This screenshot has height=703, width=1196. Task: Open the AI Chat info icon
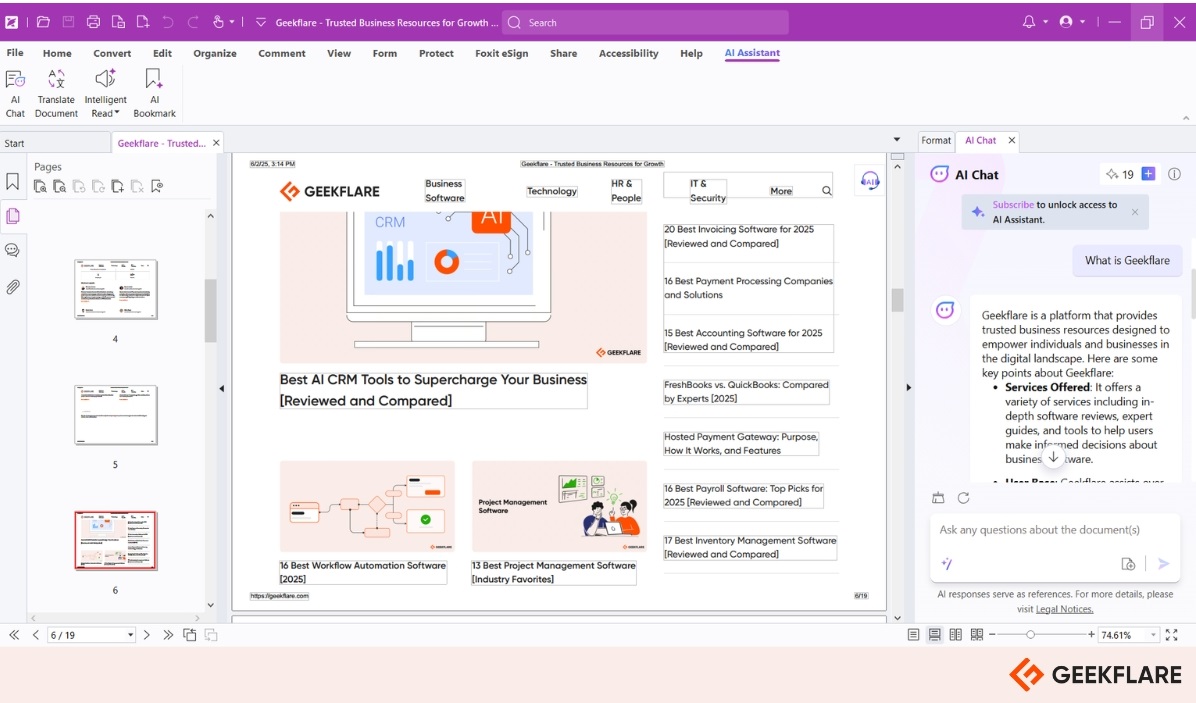click(x=1175, y=174)
